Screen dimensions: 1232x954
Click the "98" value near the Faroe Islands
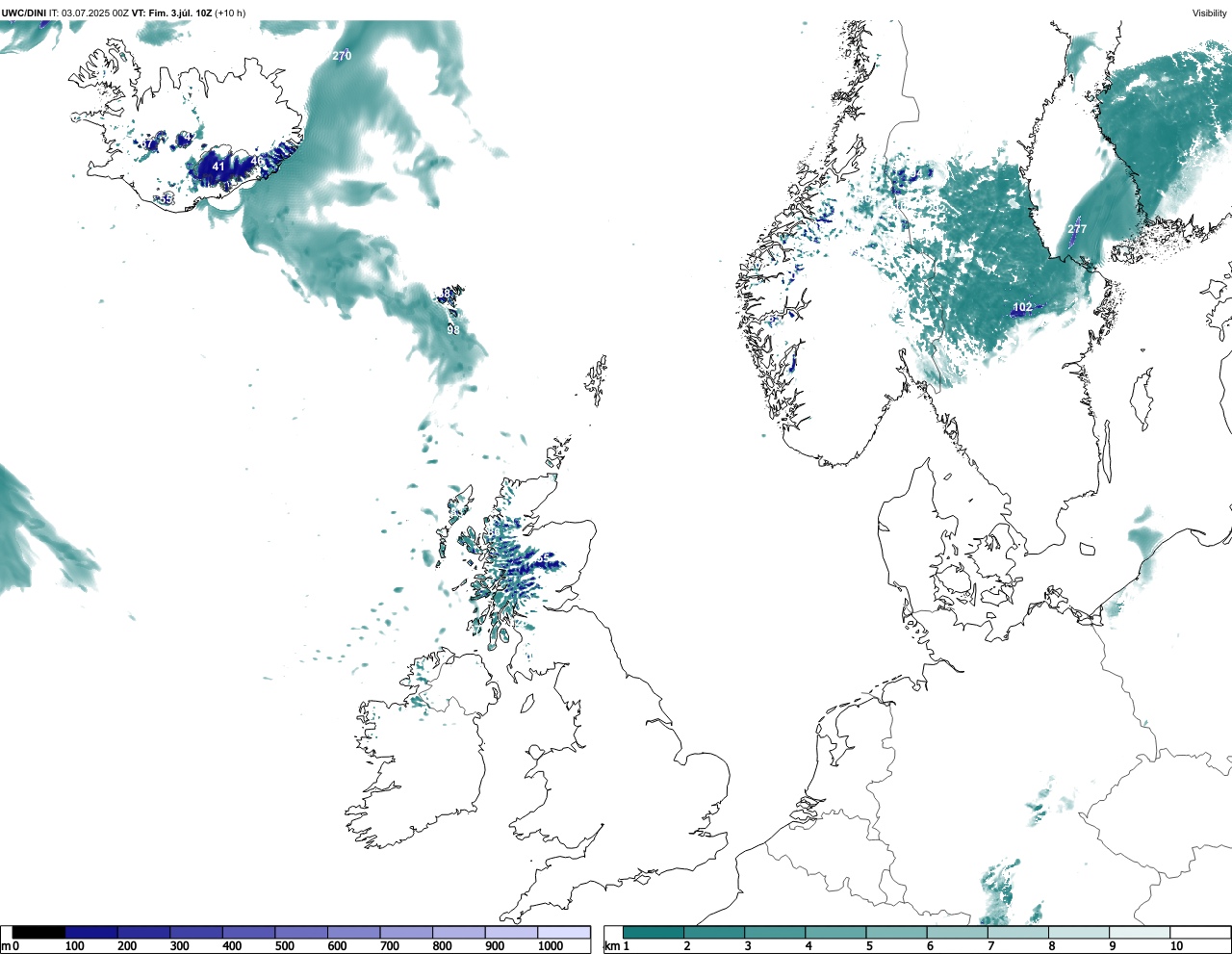(x=452, y=330)
